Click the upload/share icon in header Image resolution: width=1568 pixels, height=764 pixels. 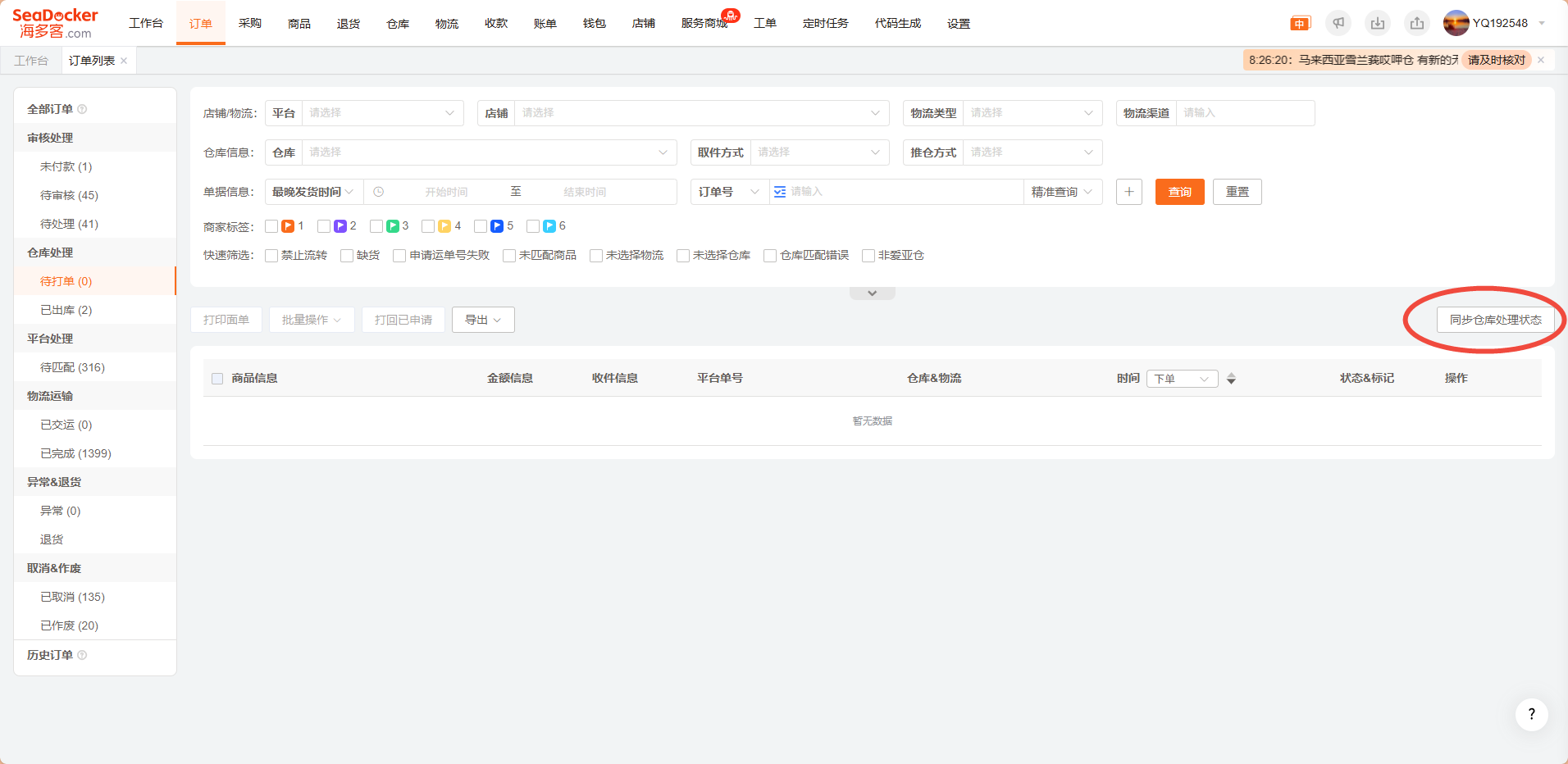click(1417, 23)
